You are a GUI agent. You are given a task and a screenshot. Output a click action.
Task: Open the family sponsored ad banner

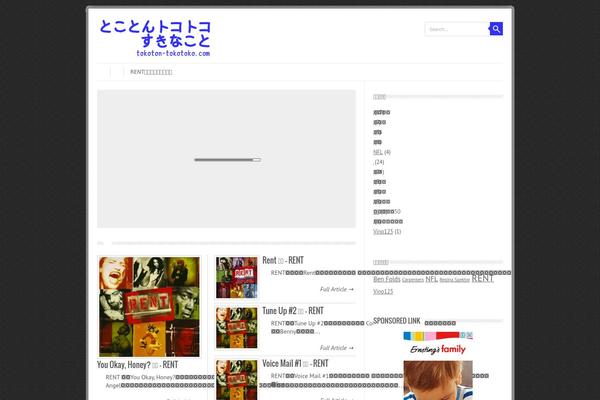pos(438,366)
